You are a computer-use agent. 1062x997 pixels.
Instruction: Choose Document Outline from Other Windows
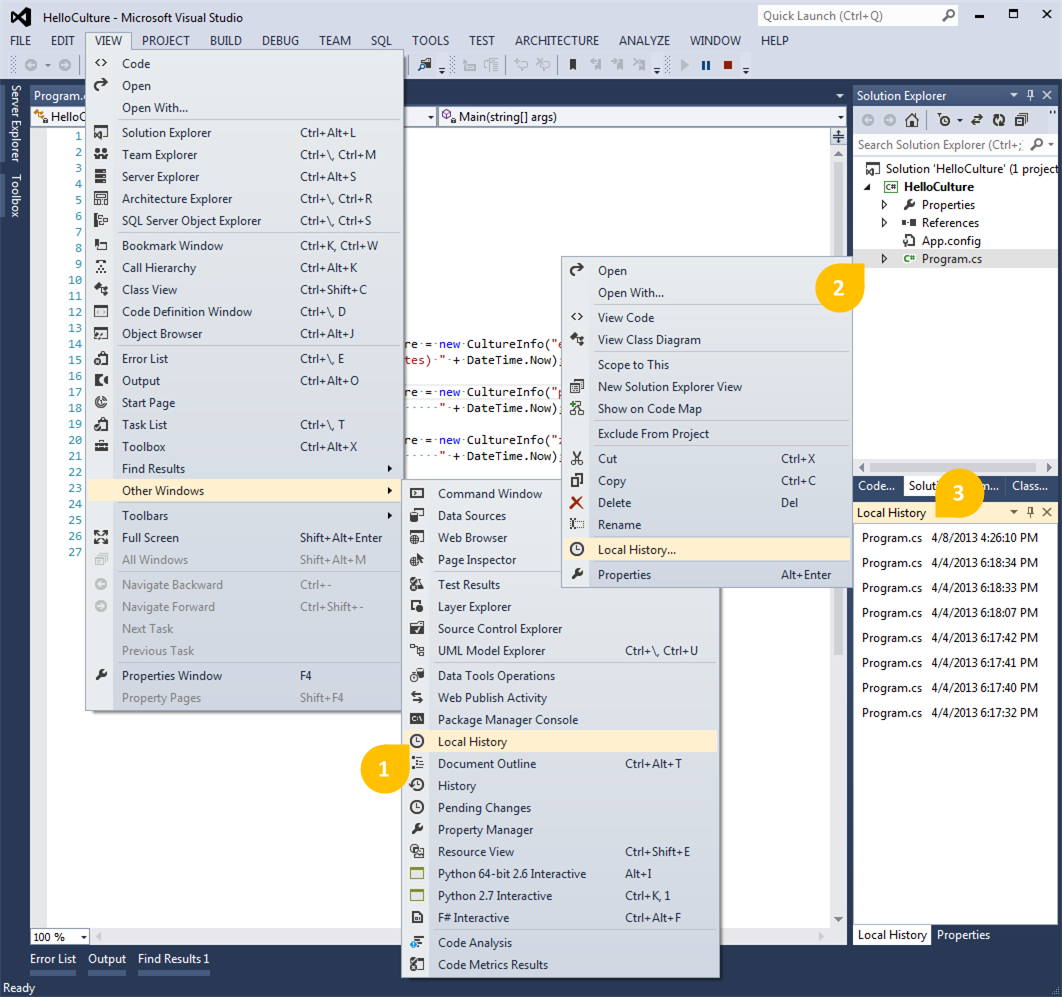point(560,763)
